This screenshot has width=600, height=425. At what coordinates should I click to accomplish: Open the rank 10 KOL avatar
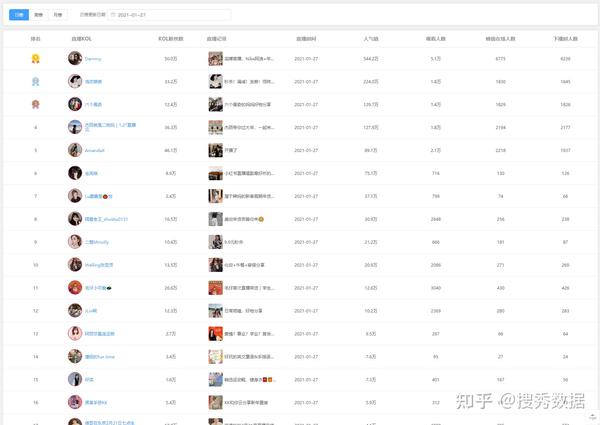(75, 265)
